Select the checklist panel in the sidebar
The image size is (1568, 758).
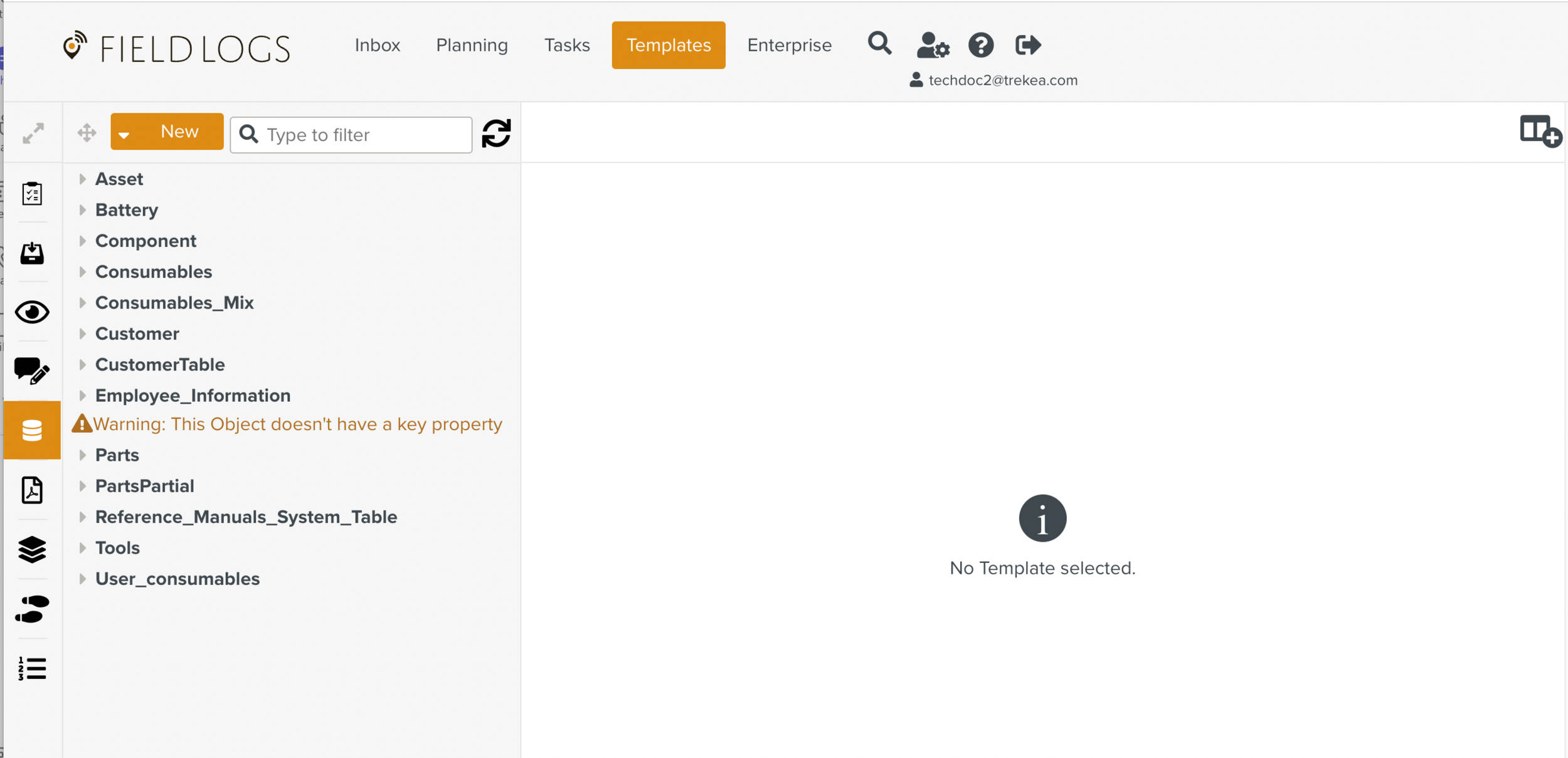pyautogui.click(x=31, y=194)
